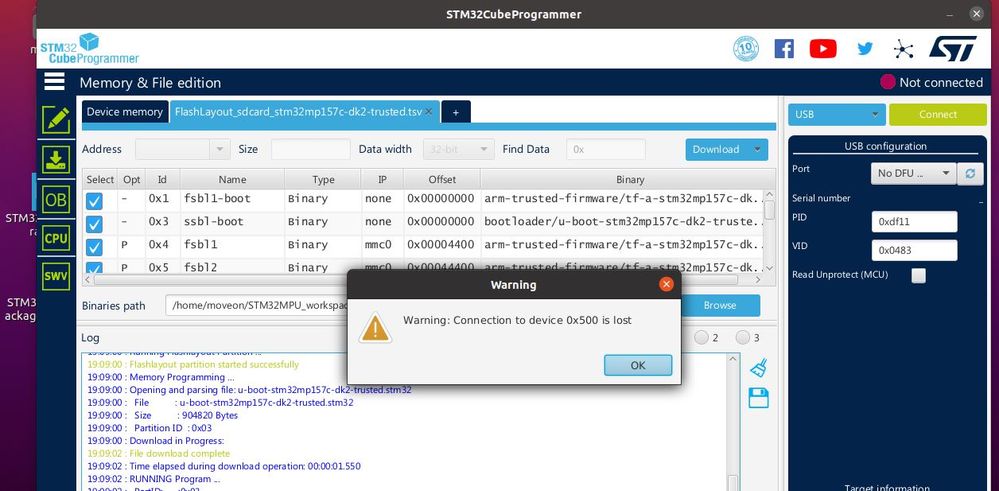The height and width of the screenshot is (491, 999).
Task: Click the YouTube icon in header
Action: coord(823,48)
